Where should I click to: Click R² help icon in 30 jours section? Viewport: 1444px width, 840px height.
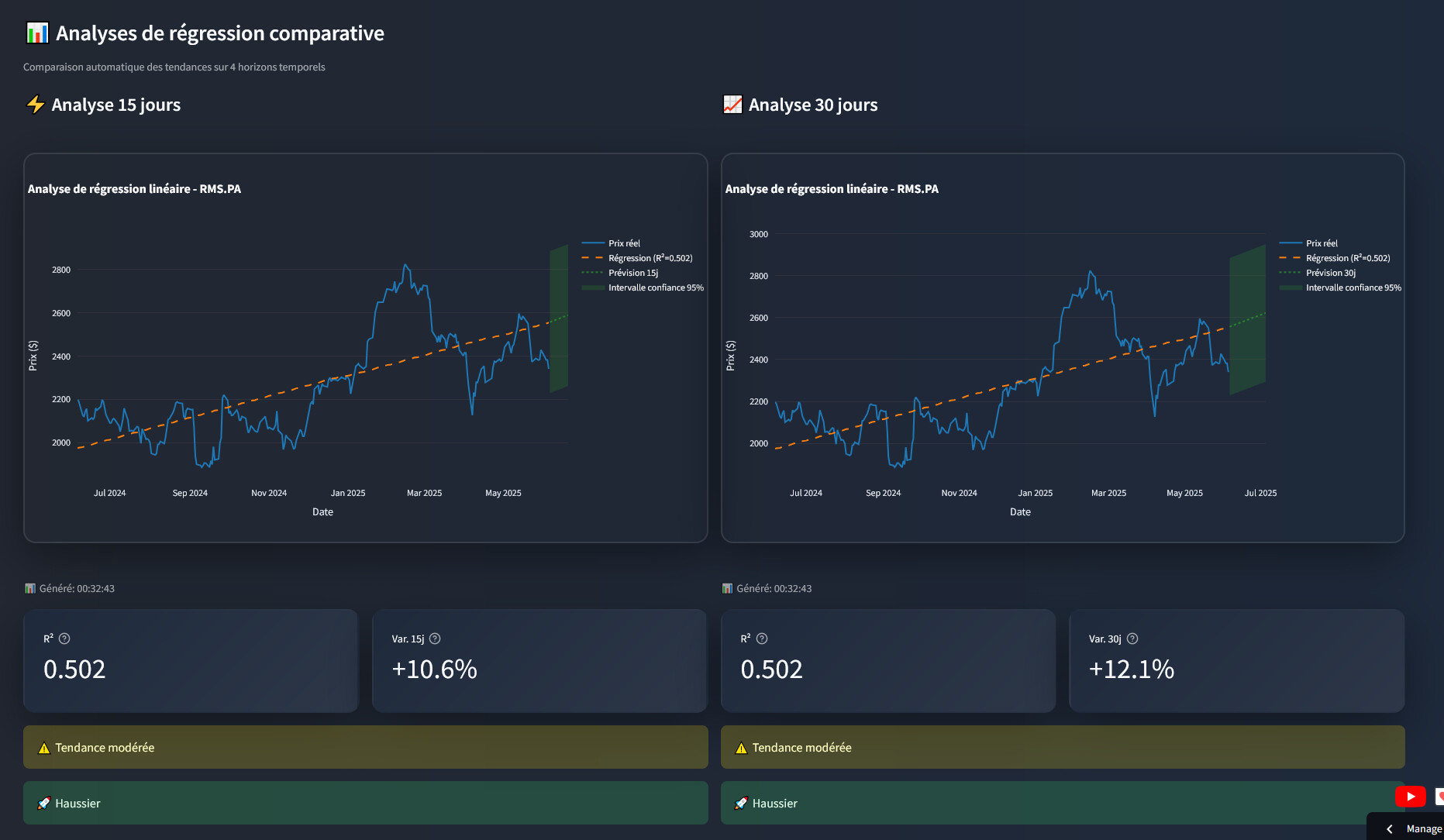pyautogui.click(x=762, y=639)
